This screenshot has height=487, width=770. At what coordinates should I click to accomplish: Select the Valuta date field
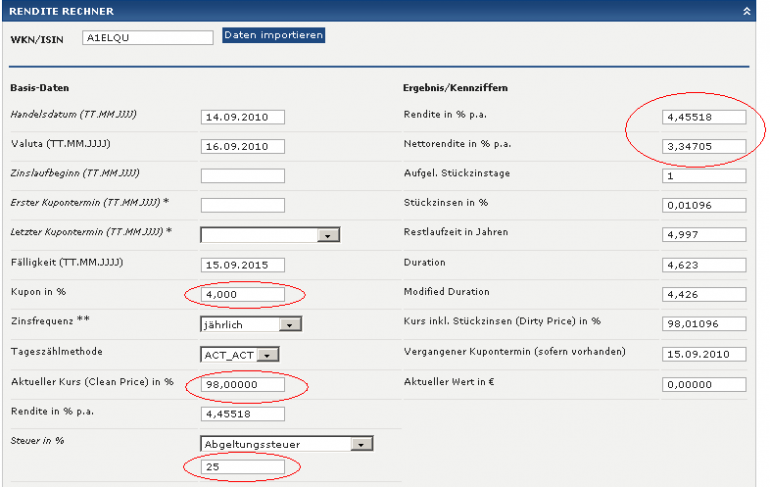[243, 146]
